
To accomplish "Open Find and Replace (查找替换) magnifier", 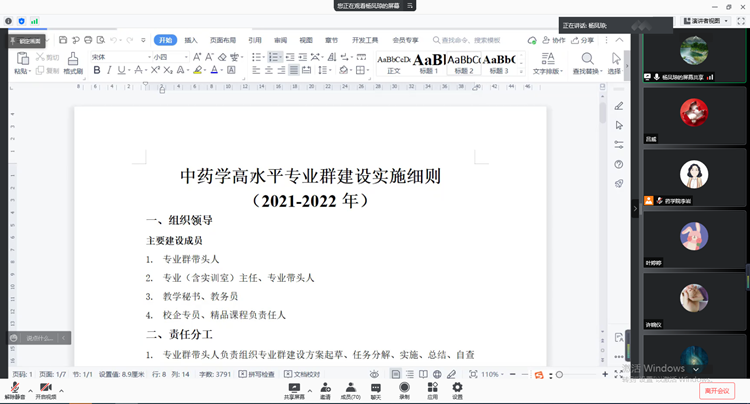I will (587, 59).
